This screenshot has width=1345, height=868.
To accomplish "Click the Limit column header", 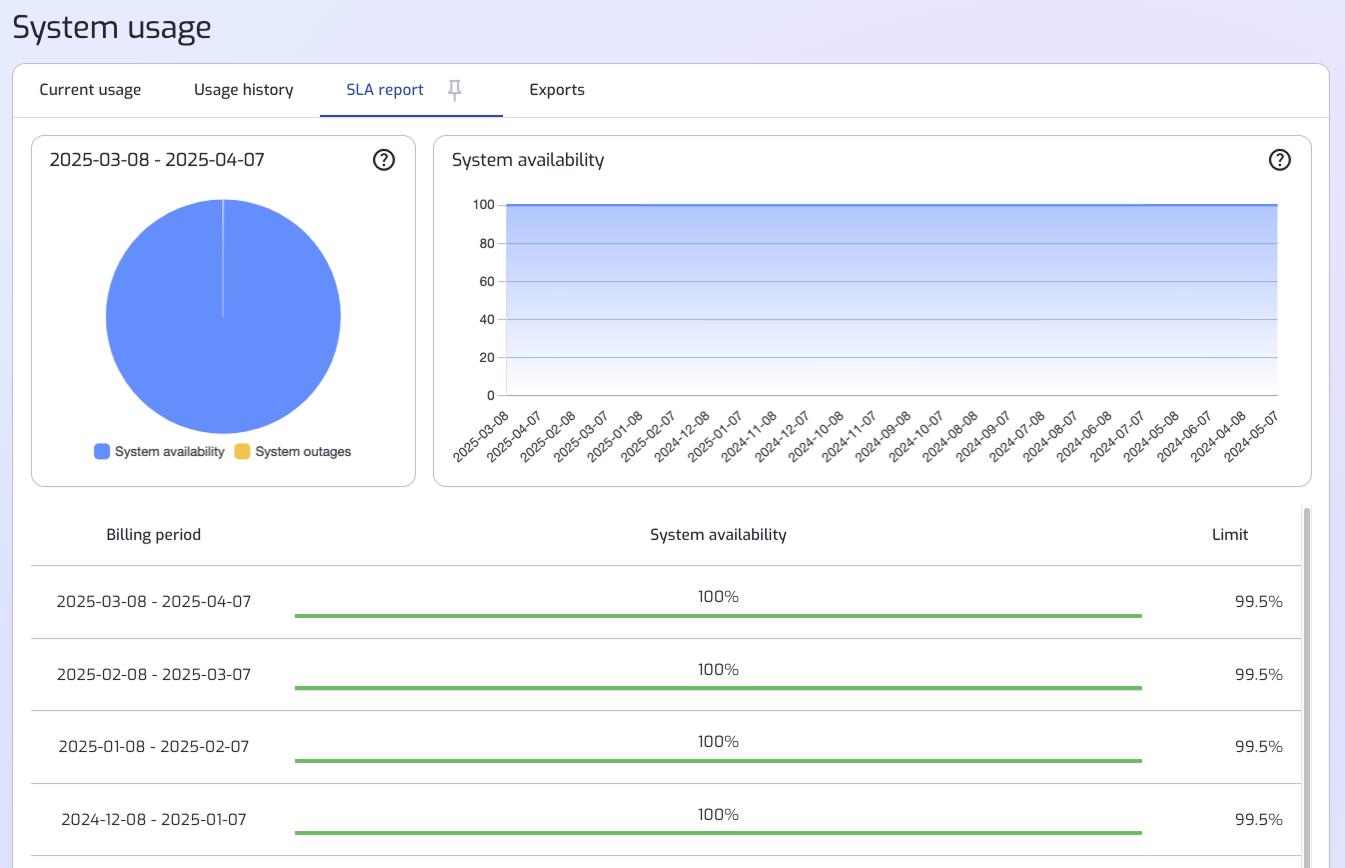I will click(x=1229, y=535).
